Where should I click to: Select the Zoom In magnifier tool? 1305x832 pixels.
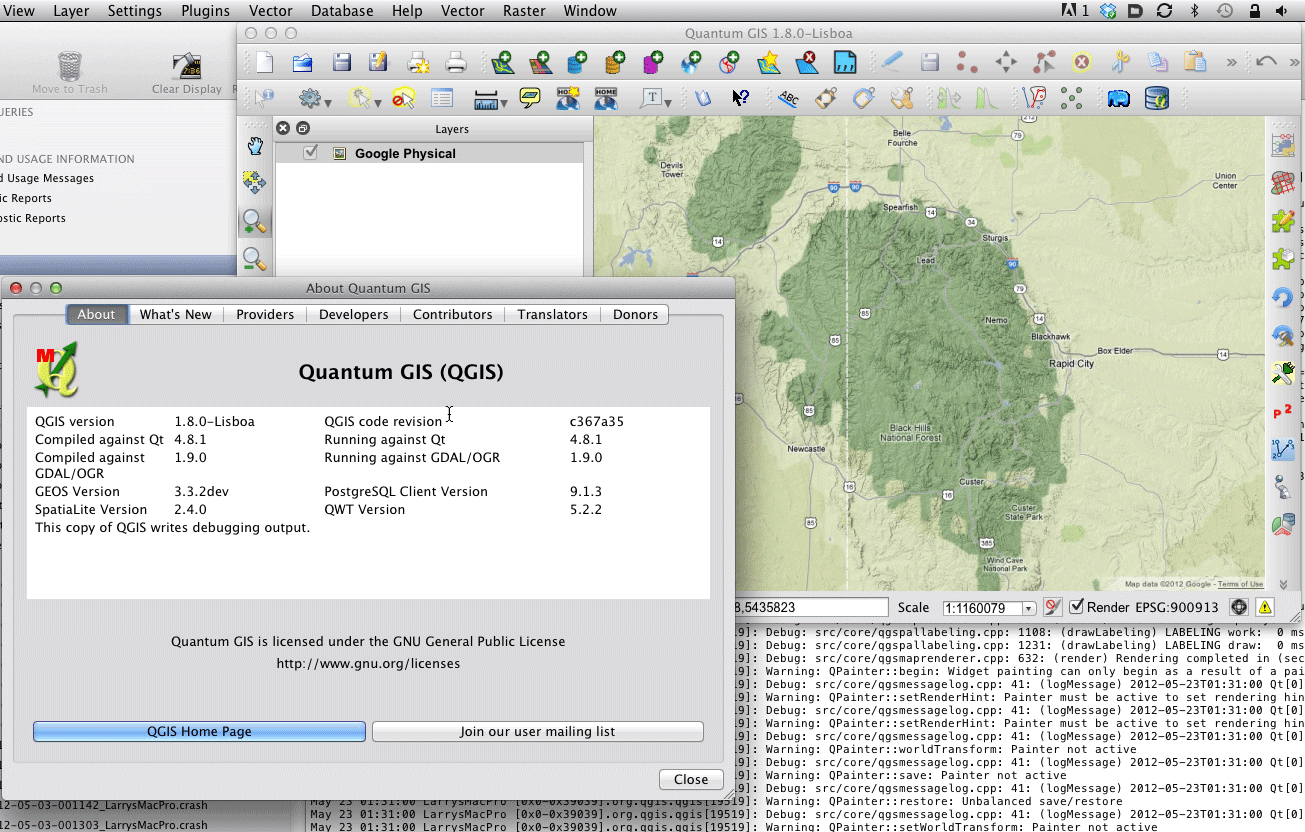coord(255,221)
